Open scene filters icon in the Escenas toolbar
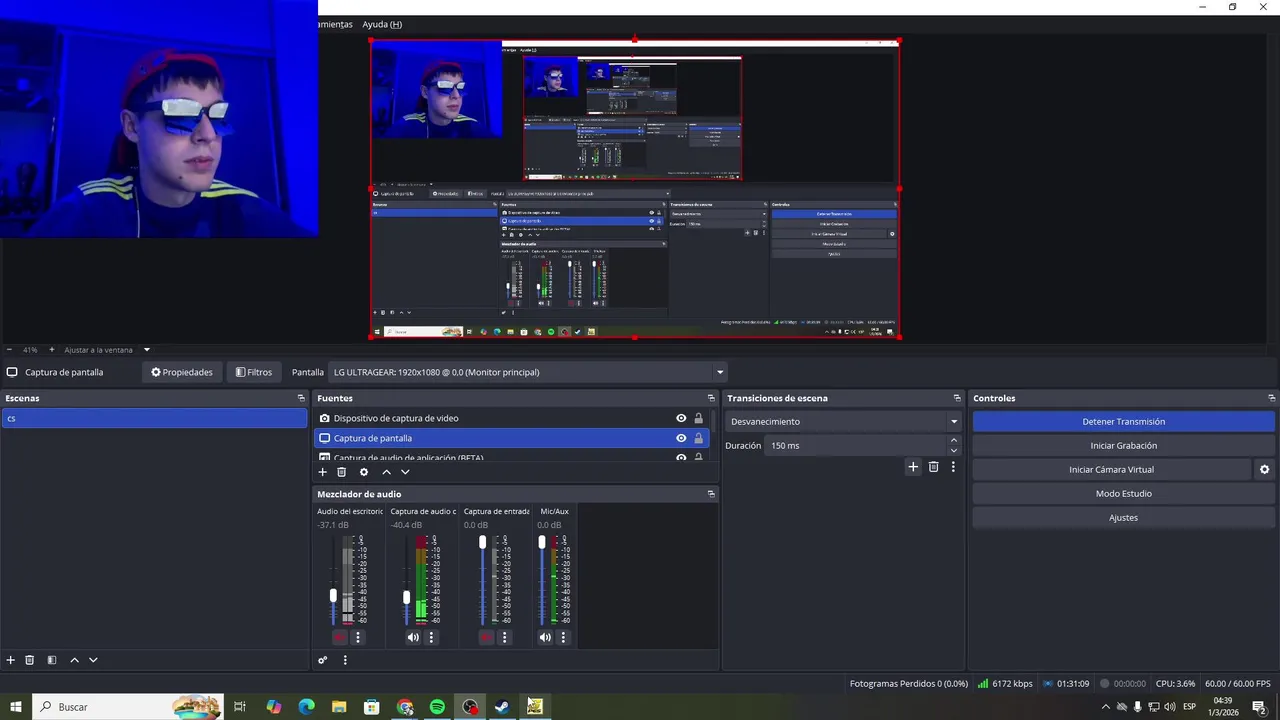This screenshot has height=720, width=1280. click(x=52, y=660)
